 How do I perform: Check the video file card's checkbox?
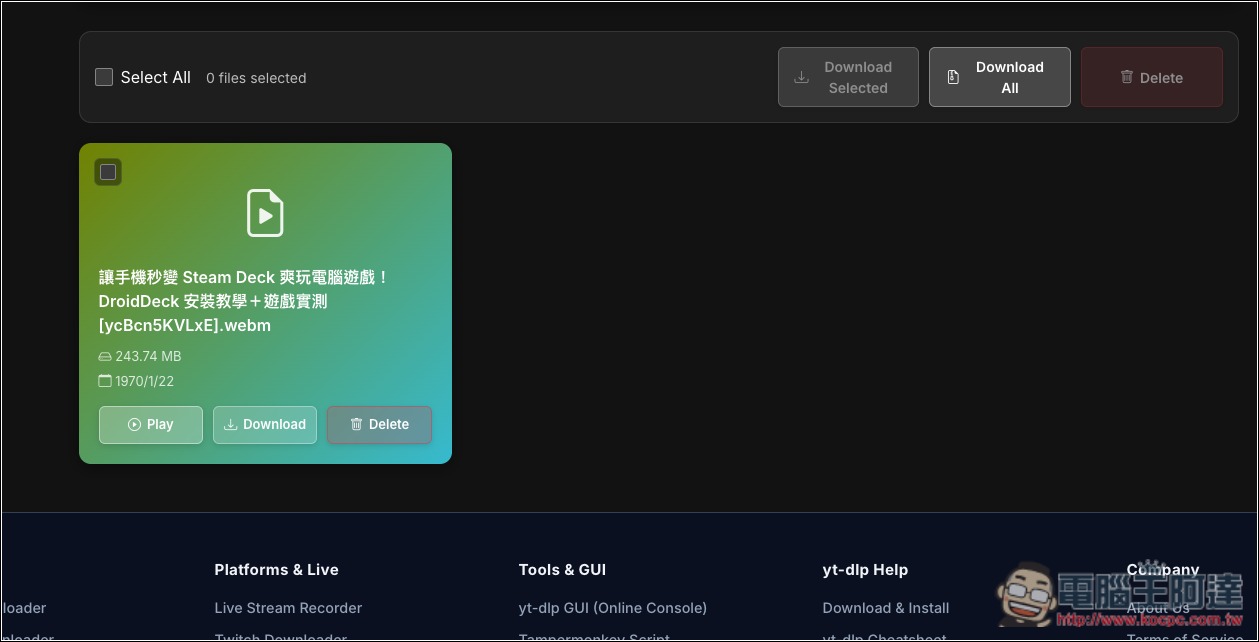(108, 172)
